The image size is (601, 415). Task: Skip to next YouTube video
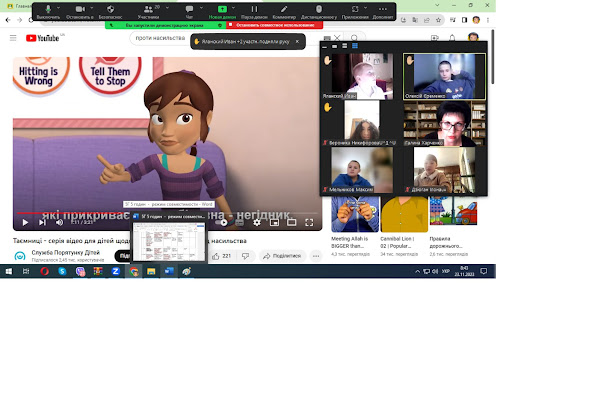[x=42, y=222]
